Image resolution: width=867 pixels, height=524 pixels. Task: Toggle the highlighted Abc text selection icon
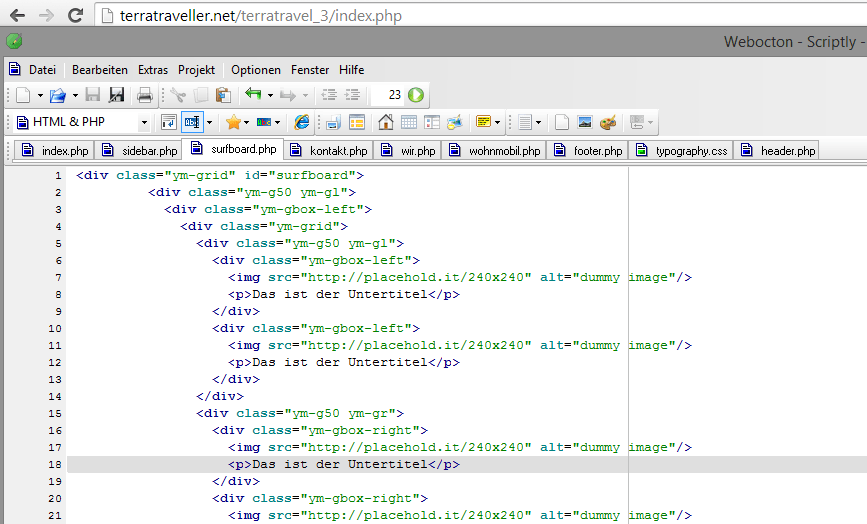pos(192,122)
